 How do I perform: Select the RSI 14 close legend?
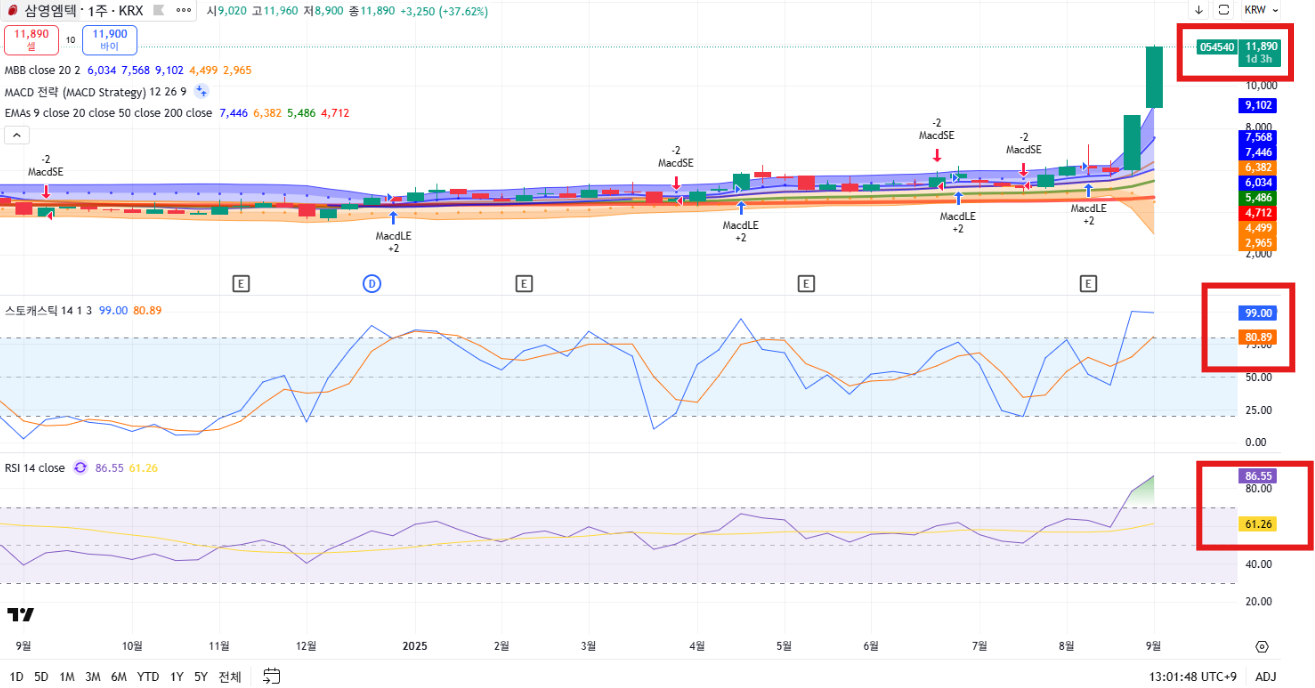tap(35, 468)
